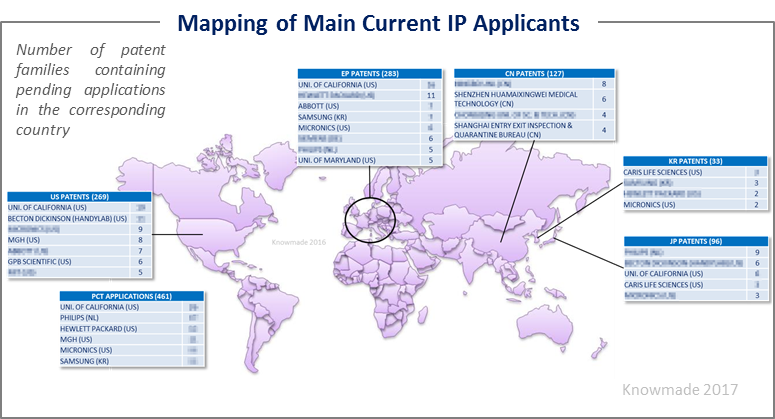Select HEWLETT PACKARD (US) in PCT applications table
The image size is (775, 419).
point(98,329)
